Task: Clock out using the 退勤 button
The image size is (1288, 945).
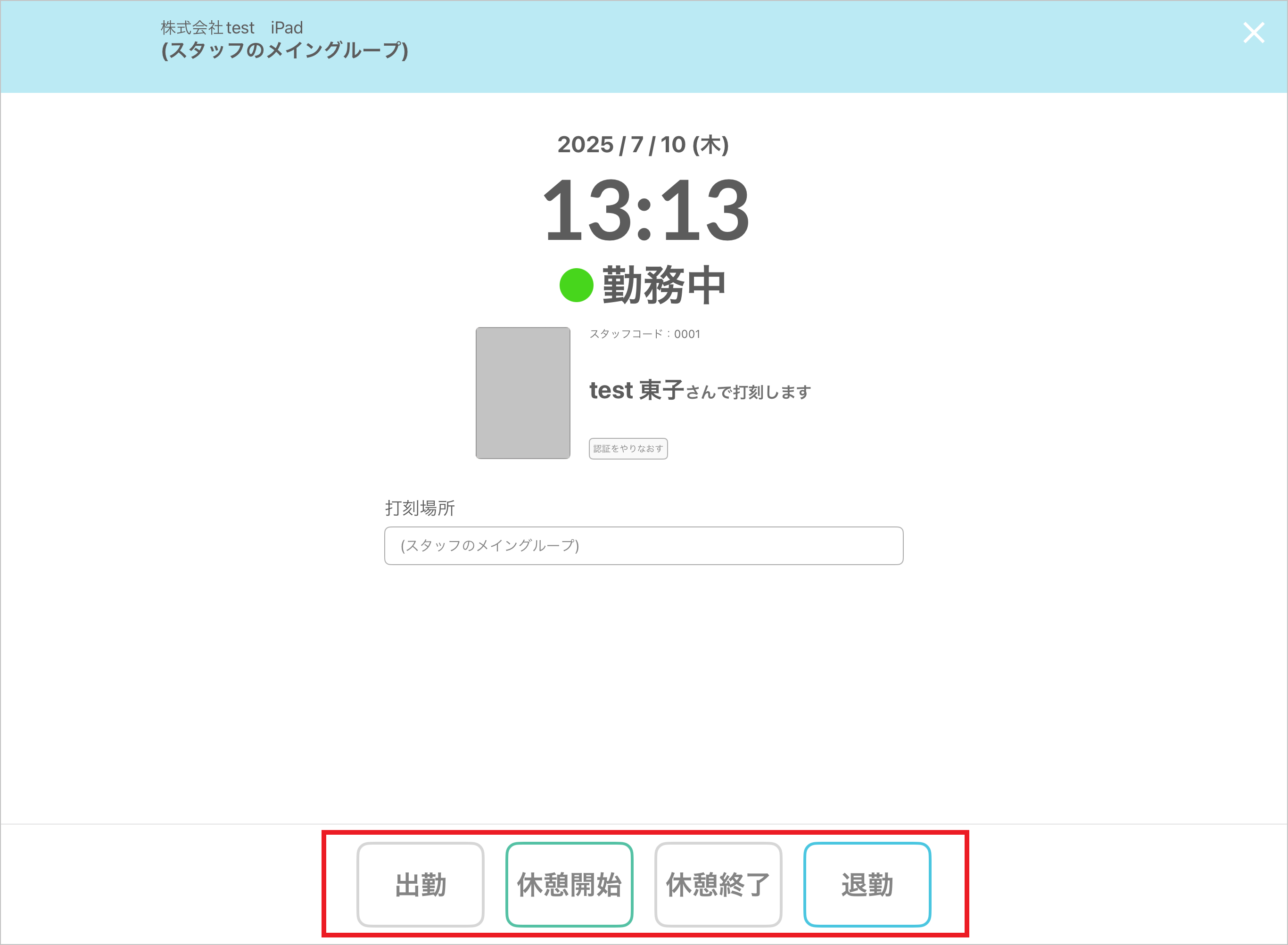Action: [867, 884]
